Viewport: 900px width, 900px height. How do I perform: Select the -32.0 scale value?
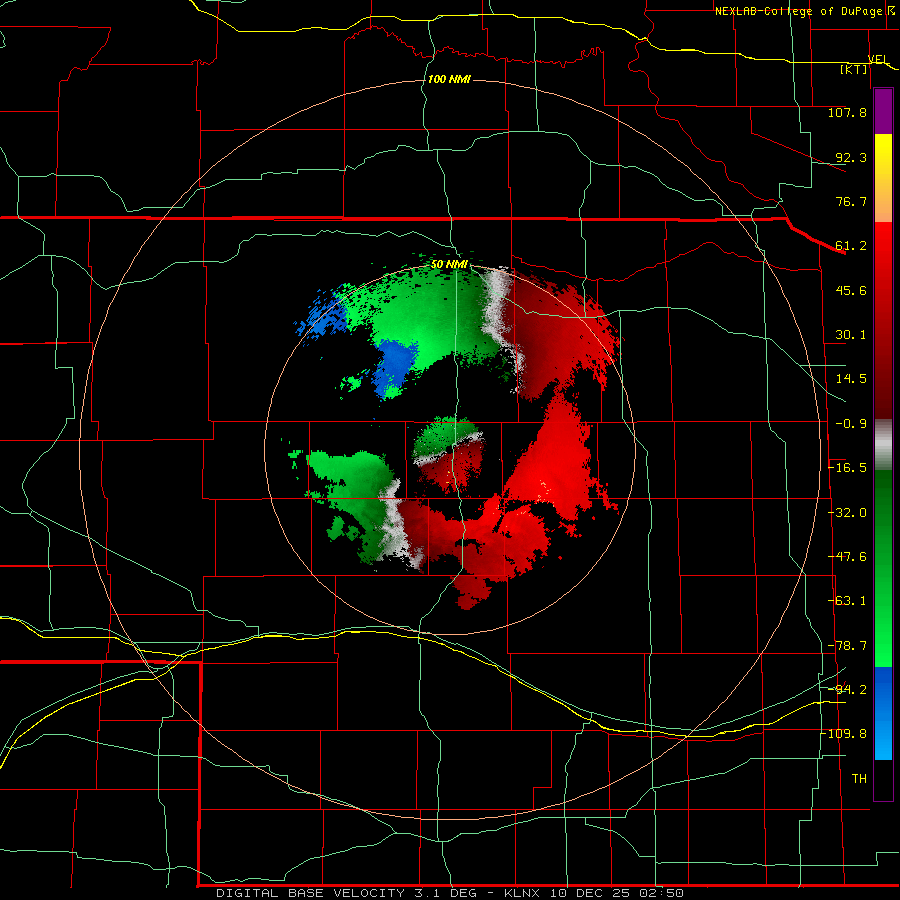(847, 513)
